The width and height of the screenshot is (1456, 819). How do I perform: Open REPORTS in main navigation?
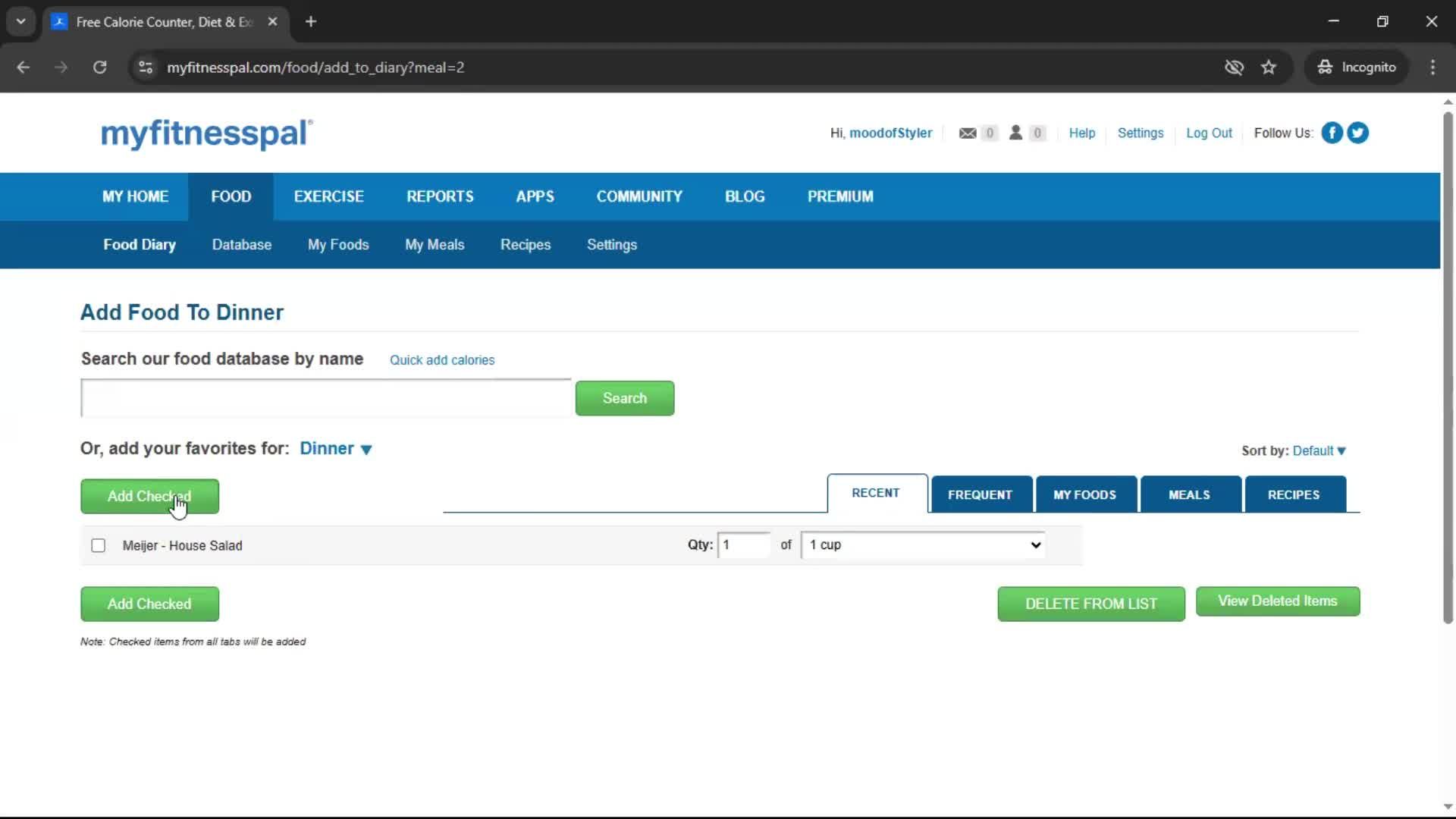coord(441,196)
